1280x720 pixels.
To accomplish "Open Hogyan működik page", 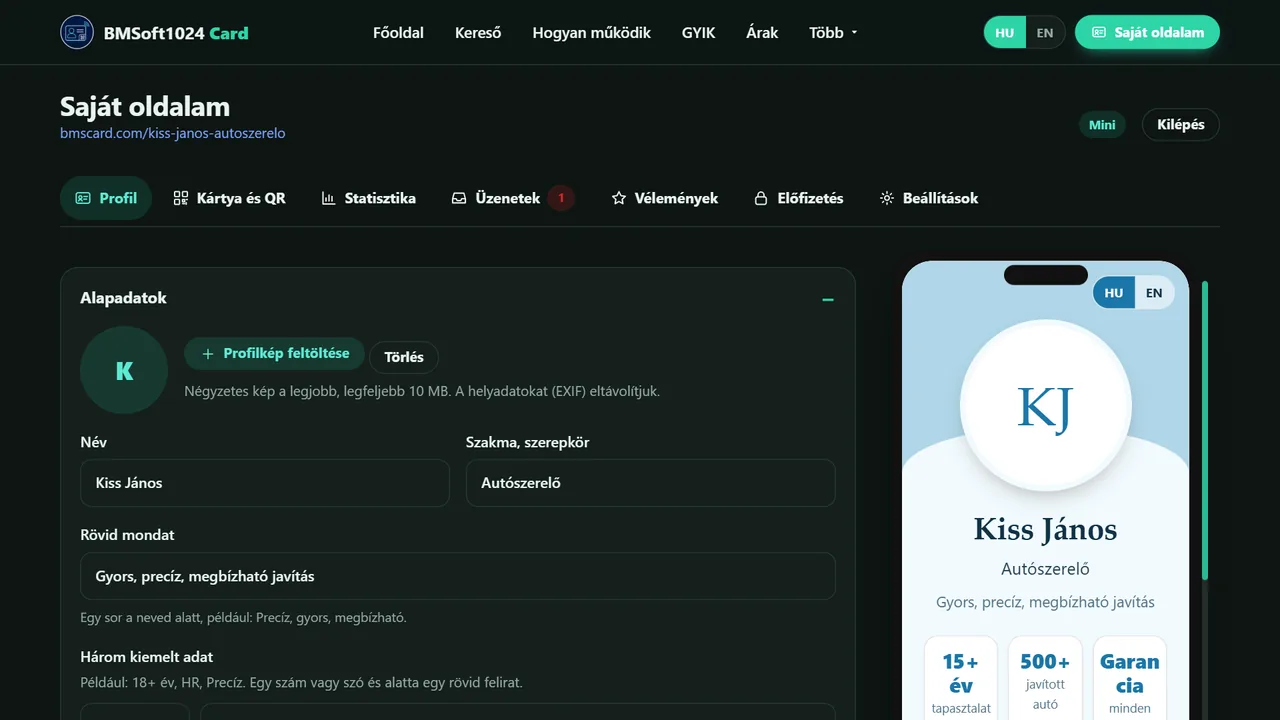I will (592, 33).
